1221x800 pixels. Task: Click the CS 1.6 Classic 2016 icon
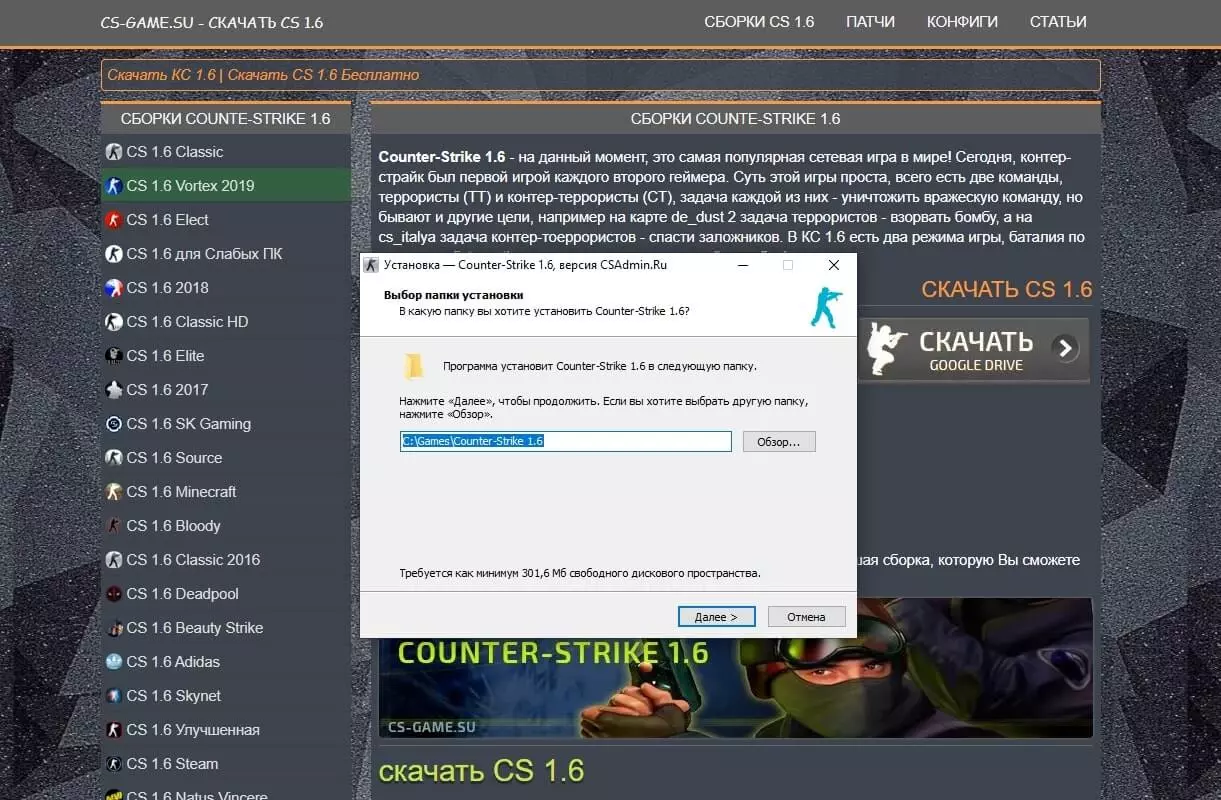tap(113, 560)
